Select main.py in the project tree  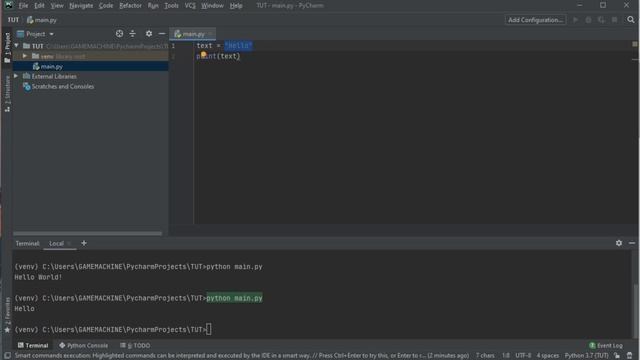point(91,66)
